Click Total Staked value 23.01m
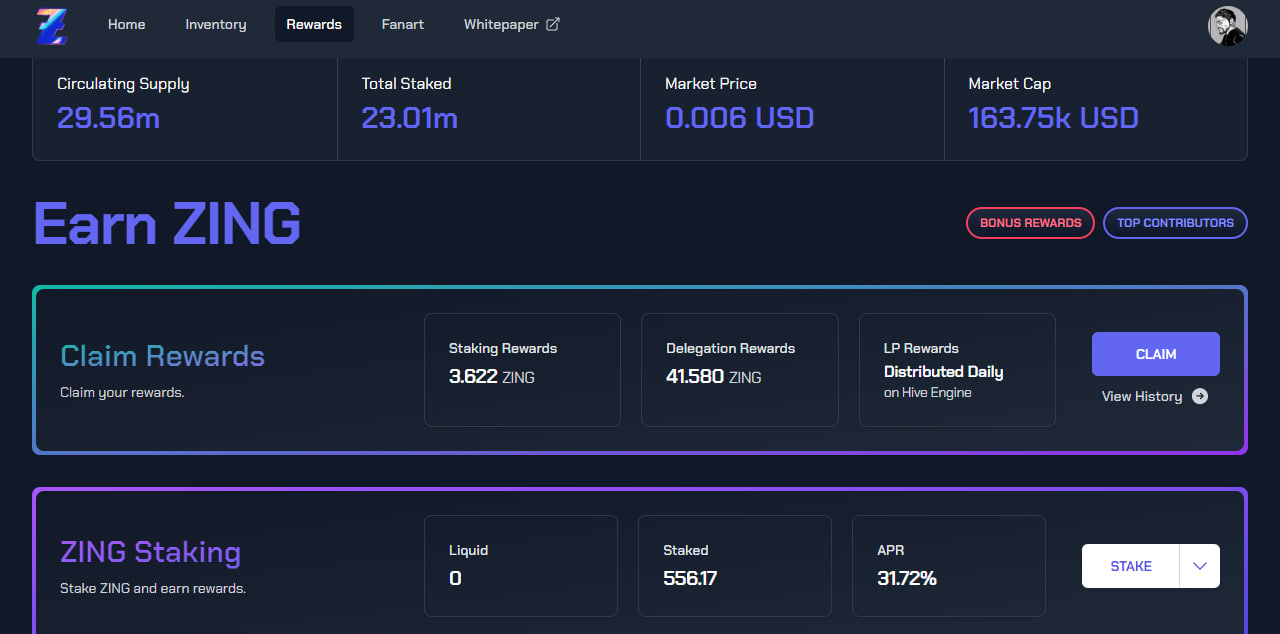The width and height of the screenshot is (1280, 634). point(410,118)
